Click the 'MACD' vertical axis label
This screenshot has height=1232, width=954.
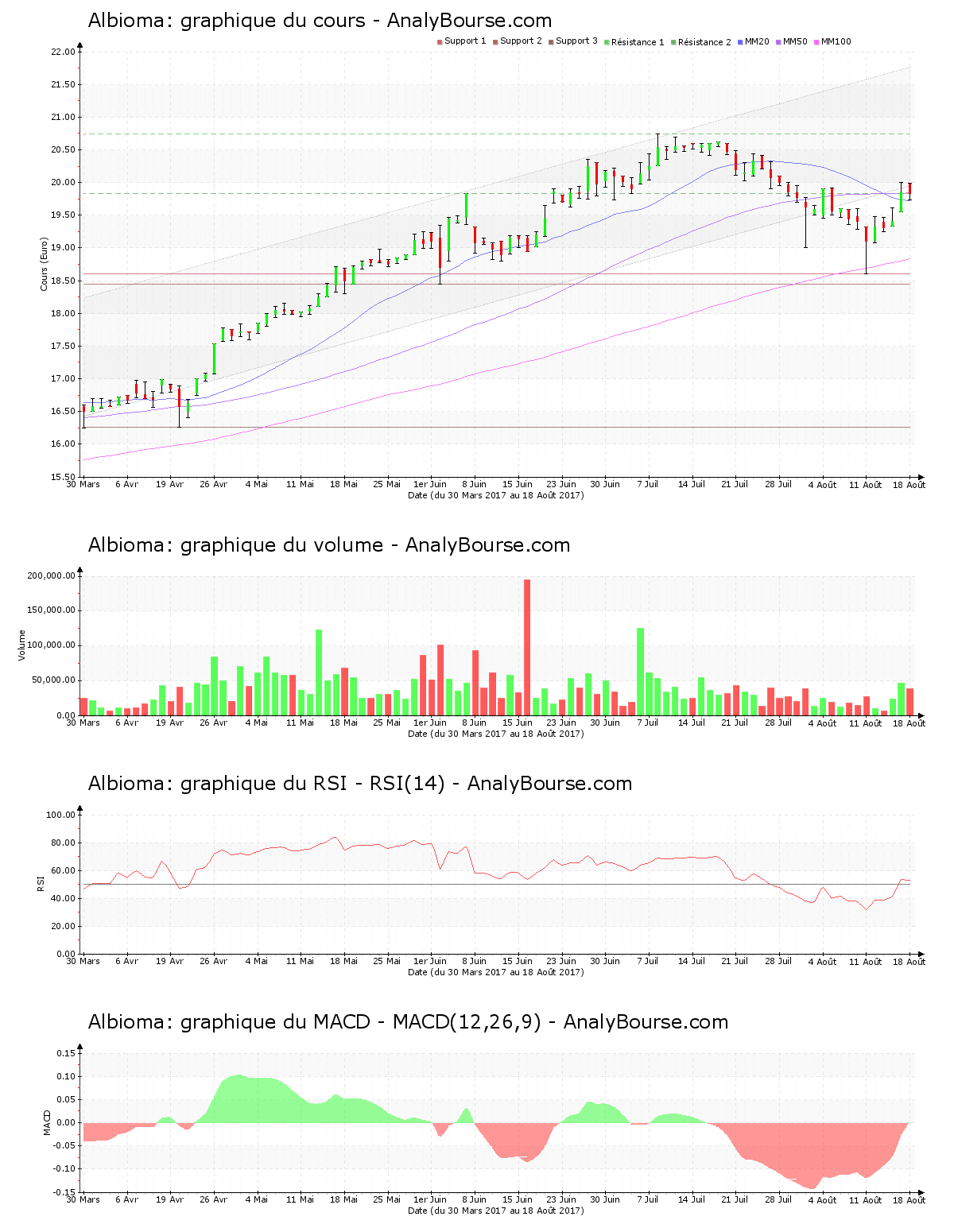coord(47,1122)
